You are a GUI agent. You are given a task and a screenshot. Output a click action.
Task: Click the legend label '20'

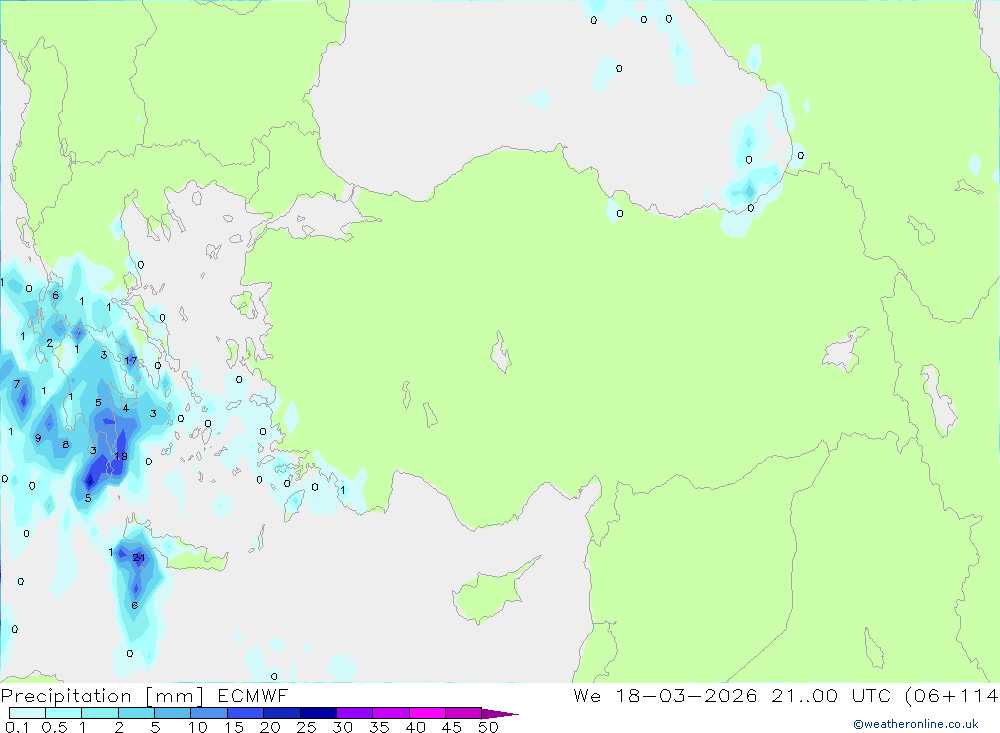coord(270,727)
